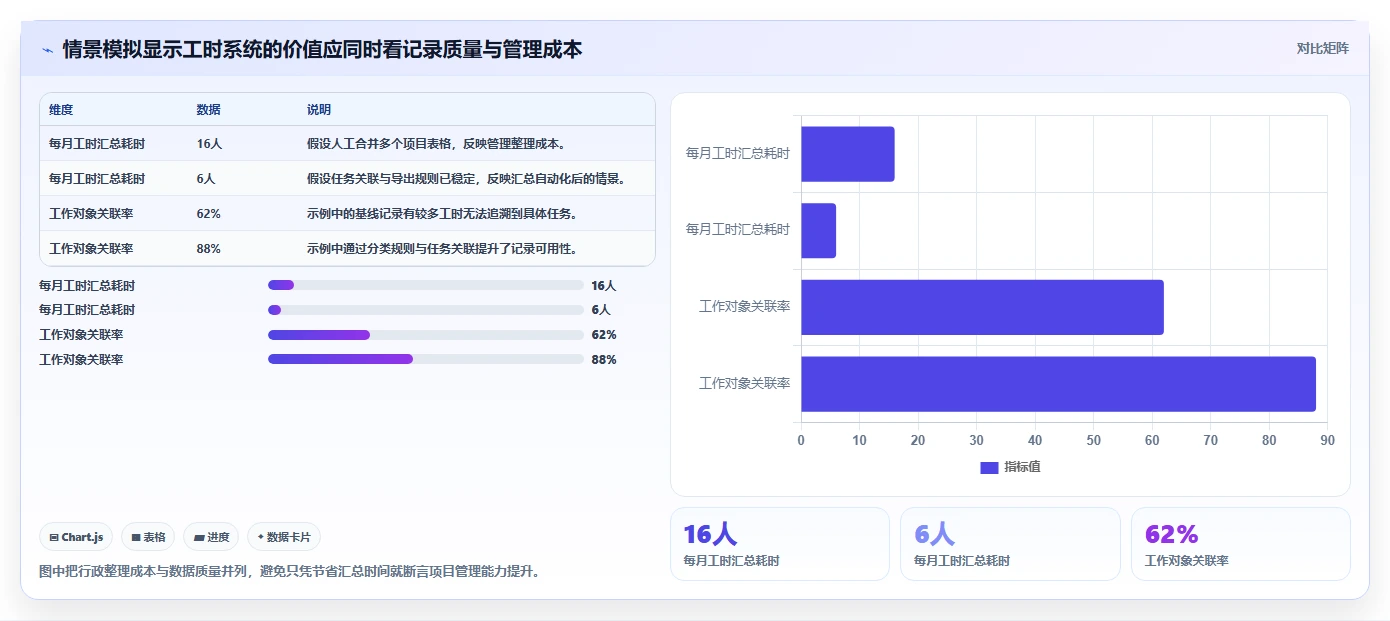
Task: Click the 90 tick on chart axis
Action: (x=1327, y=440)
